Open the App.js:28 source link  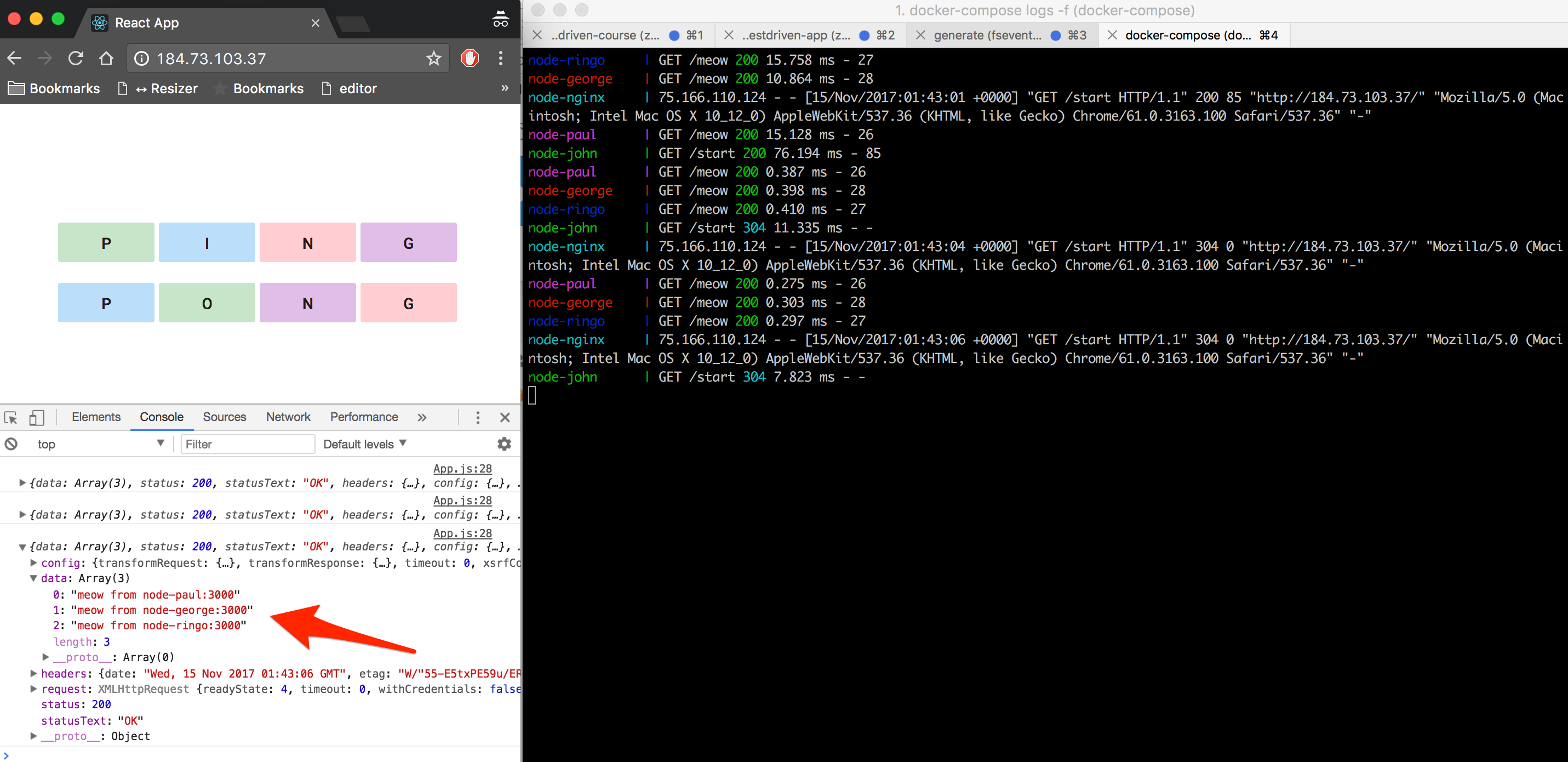pos(462,468)
